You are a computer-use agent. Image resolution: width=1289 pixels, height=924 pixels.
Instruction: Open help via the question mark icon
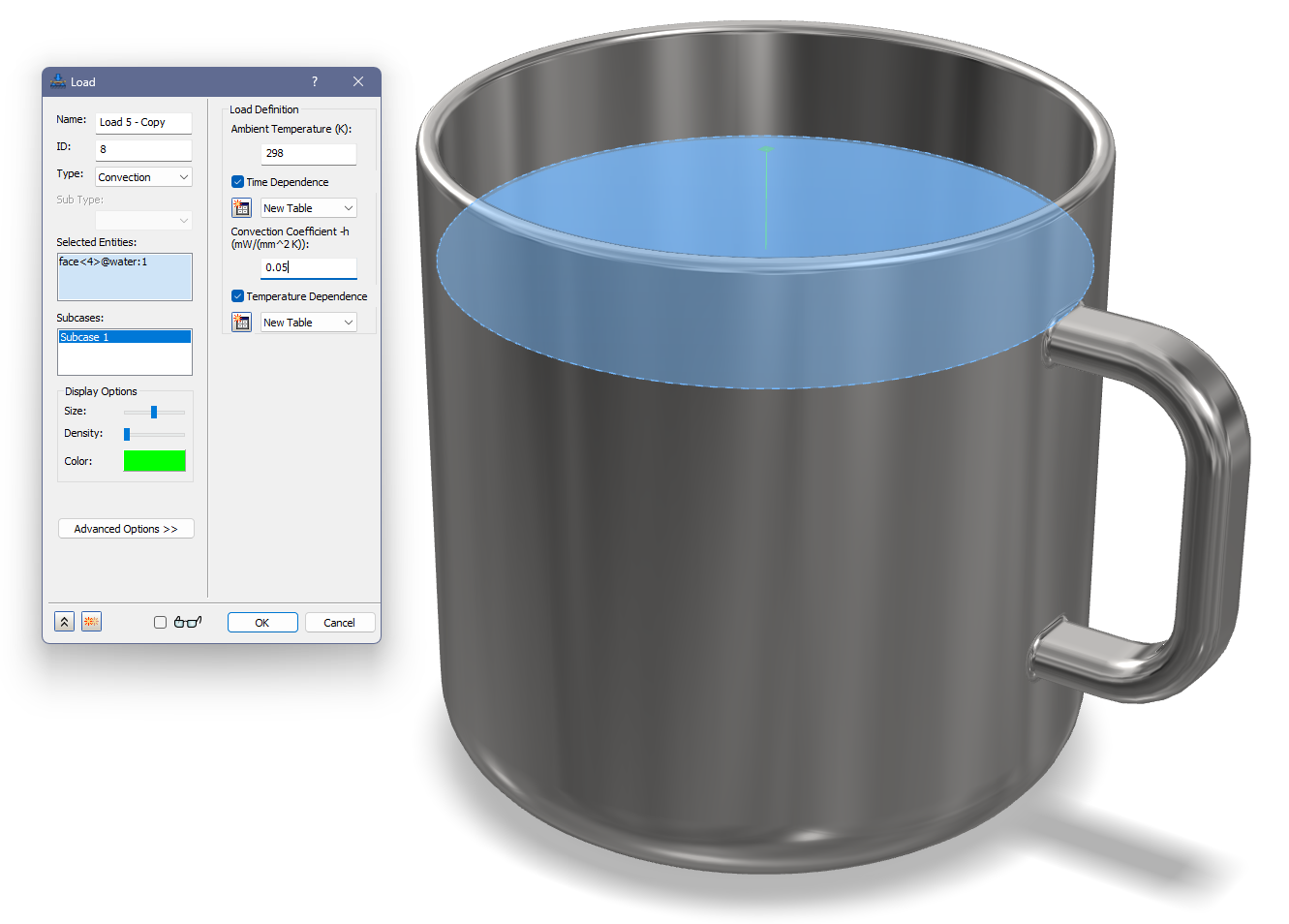coord(314,81)
